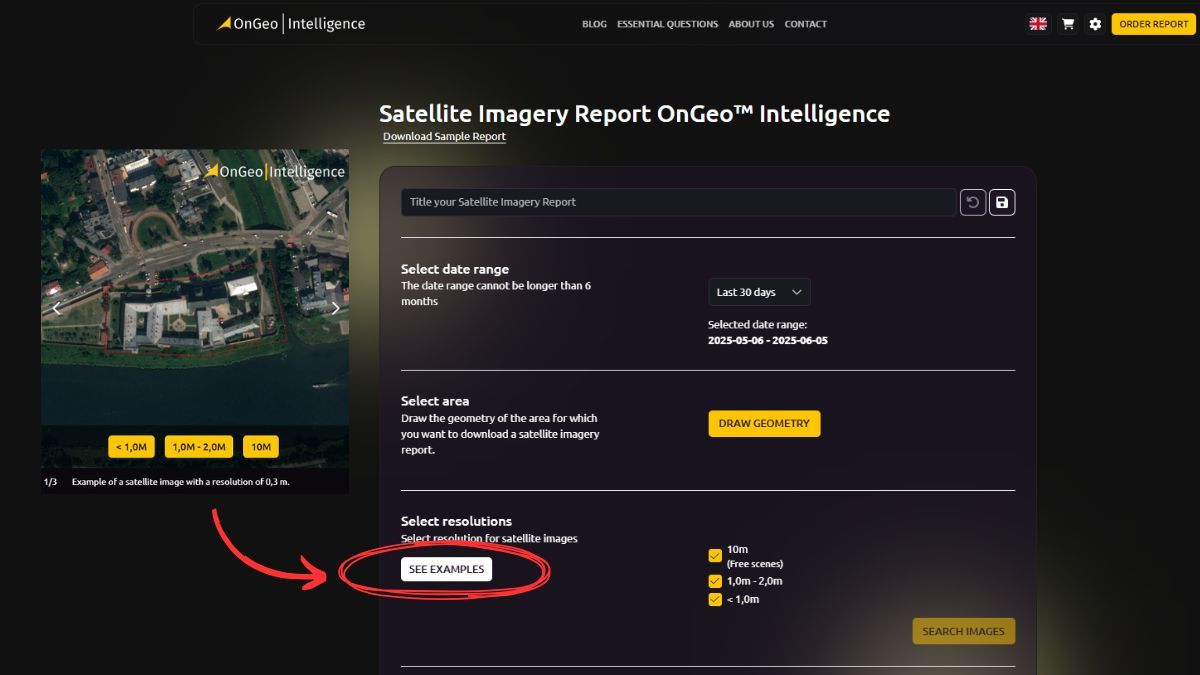1200x675 pixels.
Task: Open the CONTACT page
Action: 805,24
